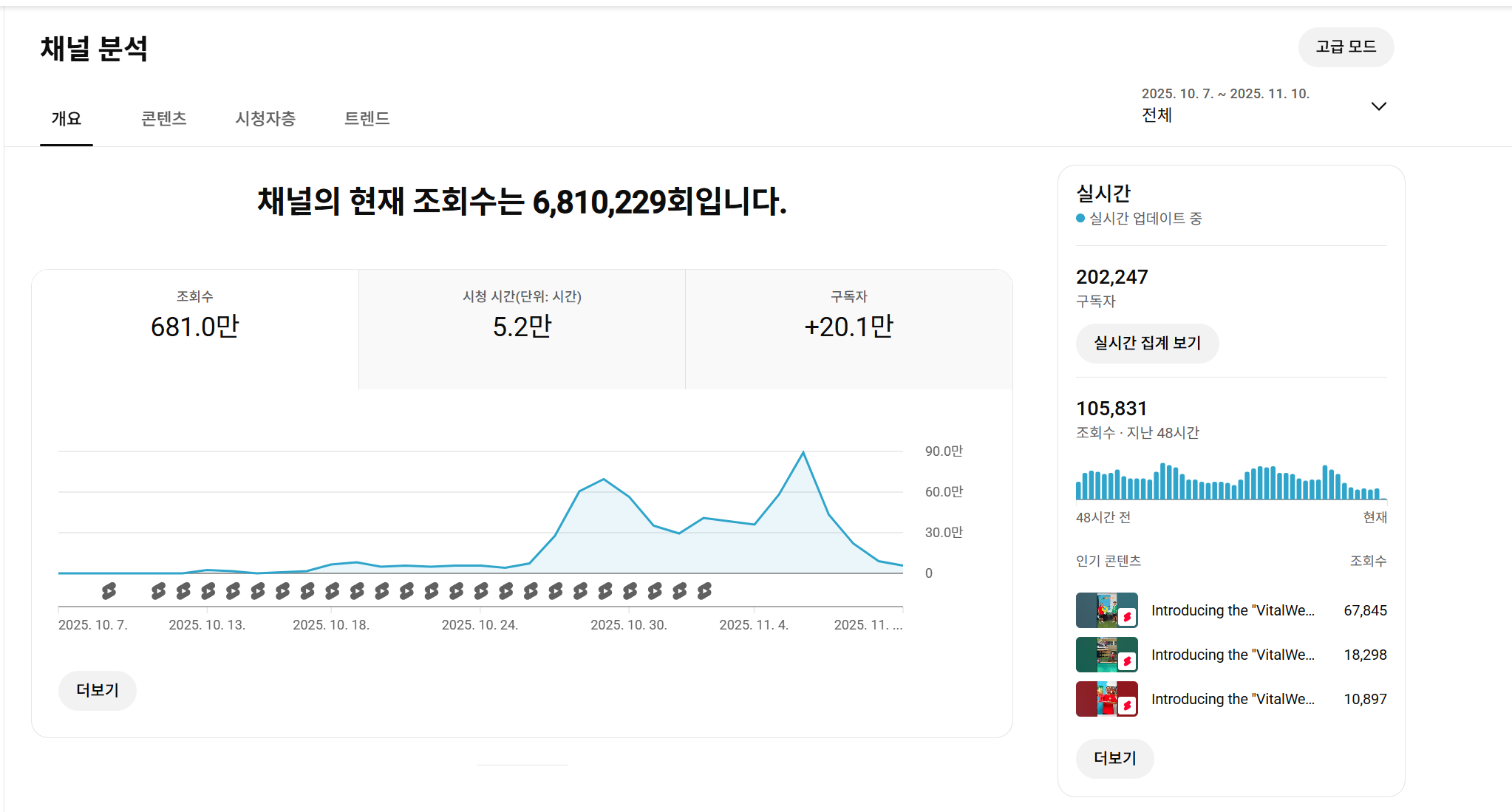Click the Shorts marker above 2025. 10. 13.
The width and height of the screenshot is (1512, 812).
[x=208, y=590]
